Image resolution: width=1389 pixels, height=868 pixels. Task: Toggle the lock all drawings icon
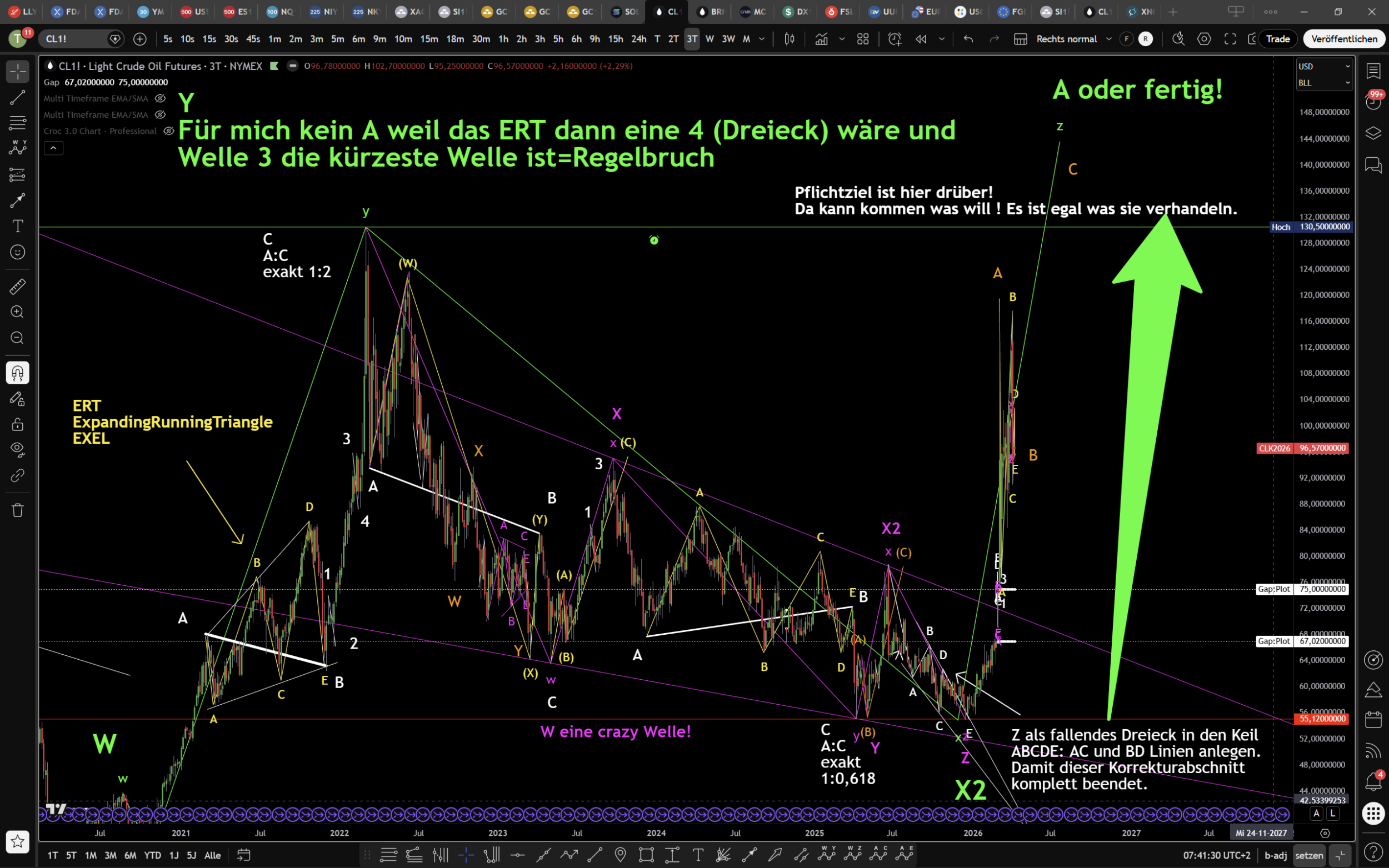click(x=17, y=425)
